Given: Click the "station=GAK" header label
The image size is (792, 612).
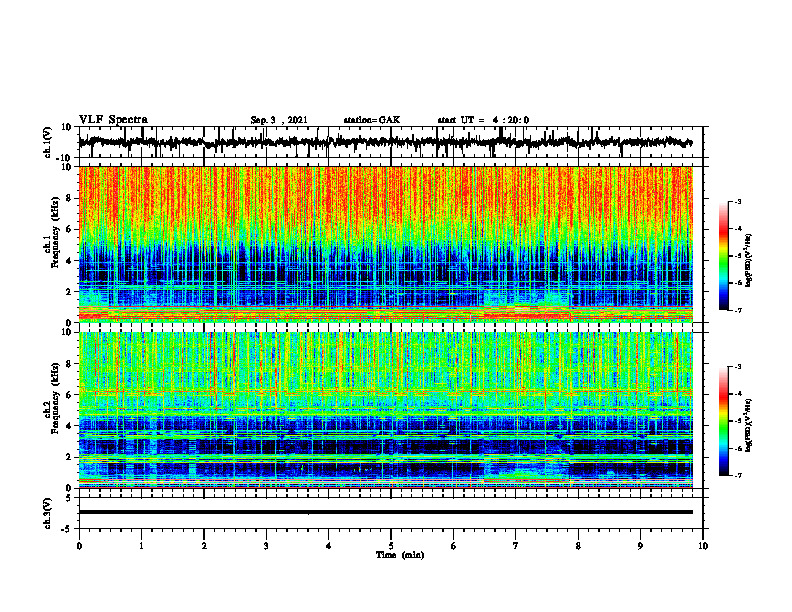Looking at the screenshot, I should tap(372, 120).
